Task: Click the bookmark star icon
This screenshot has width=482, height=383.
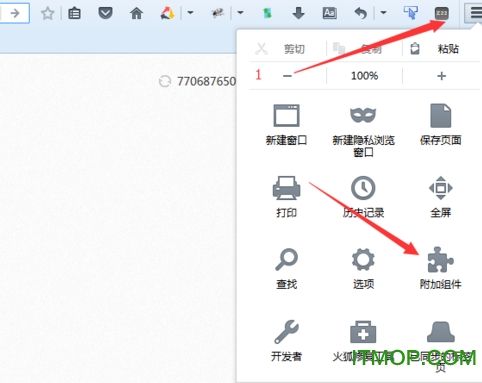Action: point(47,13)
